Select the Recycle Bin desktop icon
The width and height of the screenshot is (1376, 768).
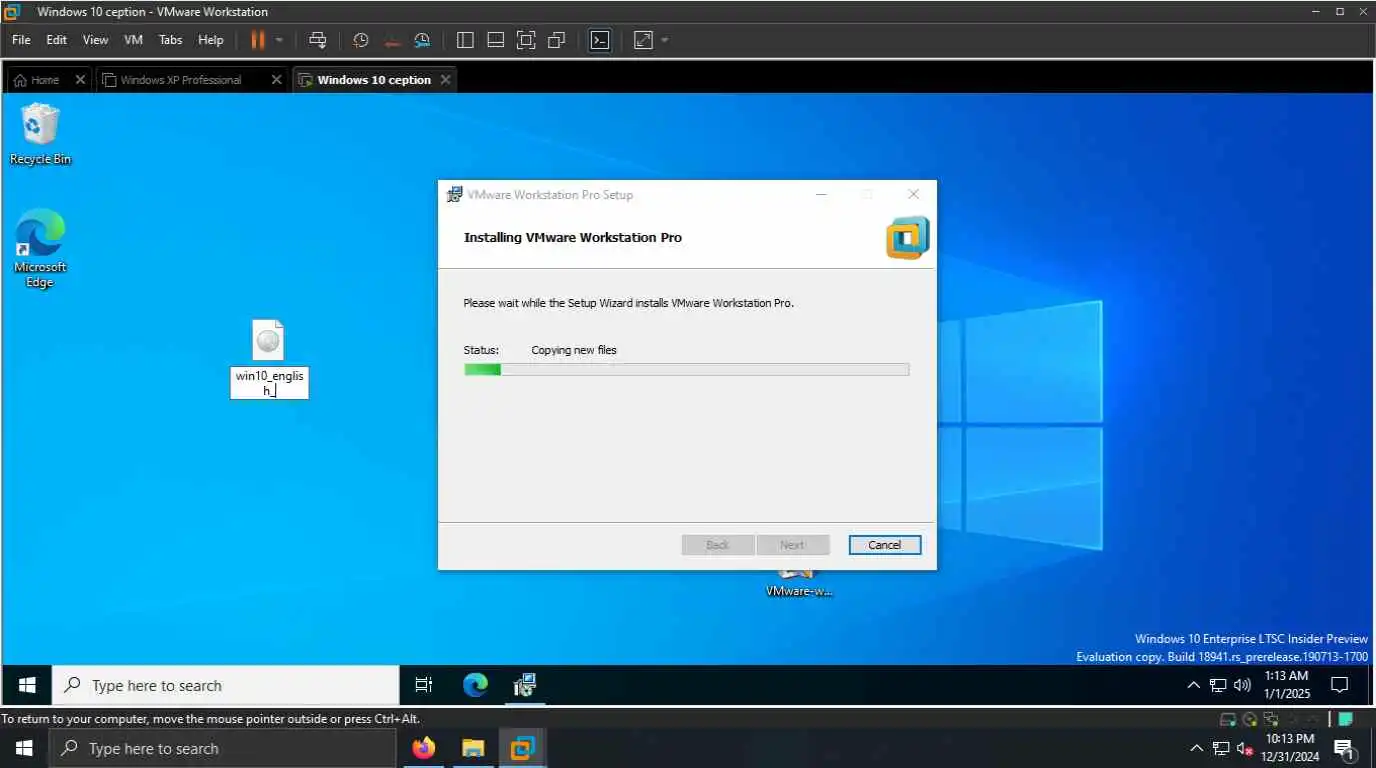[x=41, y=135]
